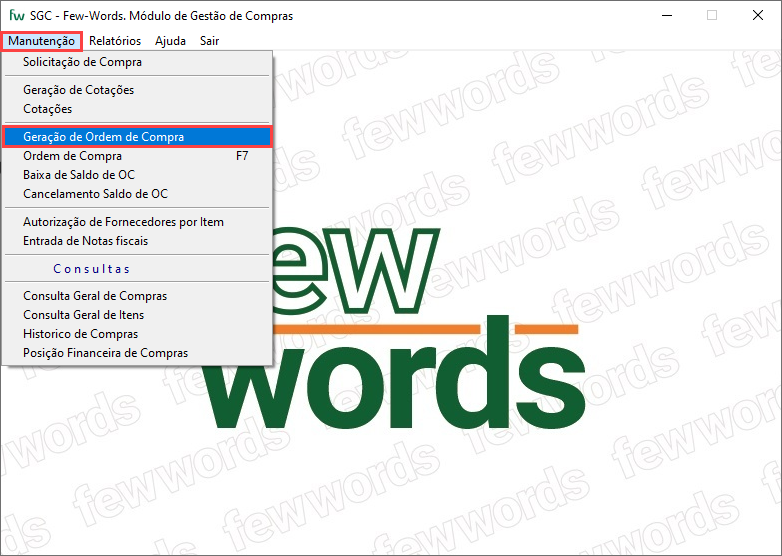The image size is (782, 556).
Task: Open Autorização de Fornecedores por Item
Action: tap(137, 222)
